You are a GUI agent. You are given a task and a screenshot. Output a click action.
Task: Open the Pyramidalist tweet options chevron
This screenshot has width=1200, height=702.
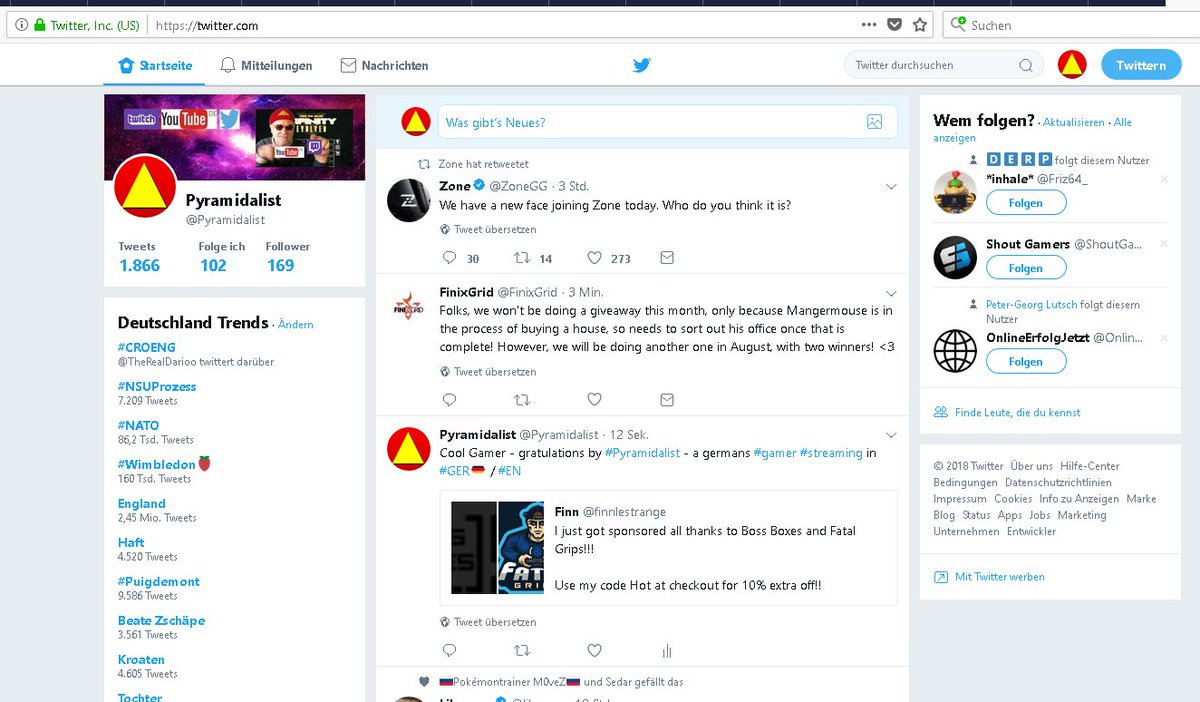tap(892, 435)
